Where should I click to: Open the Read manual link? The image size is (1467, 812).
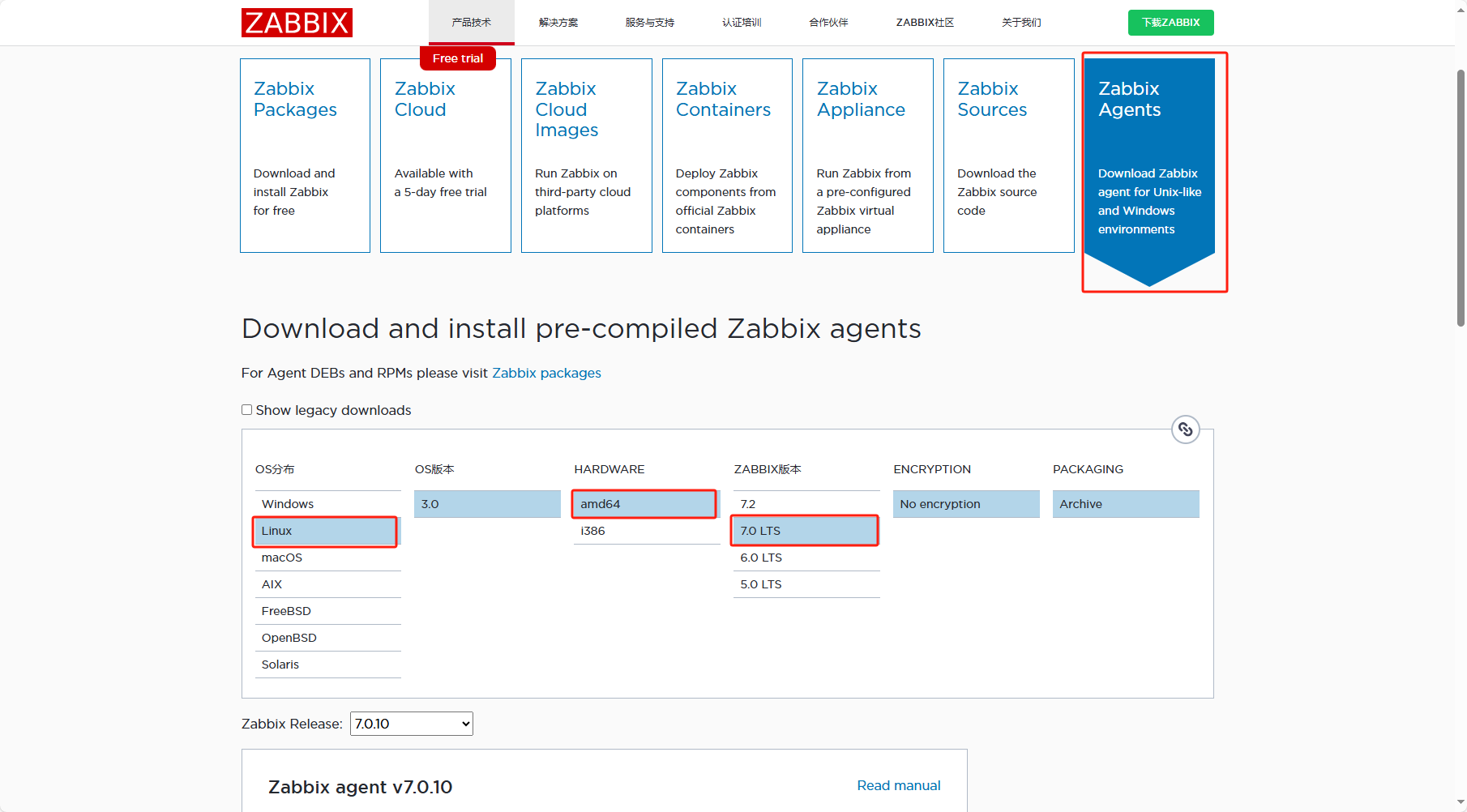[x=899, y=785]
